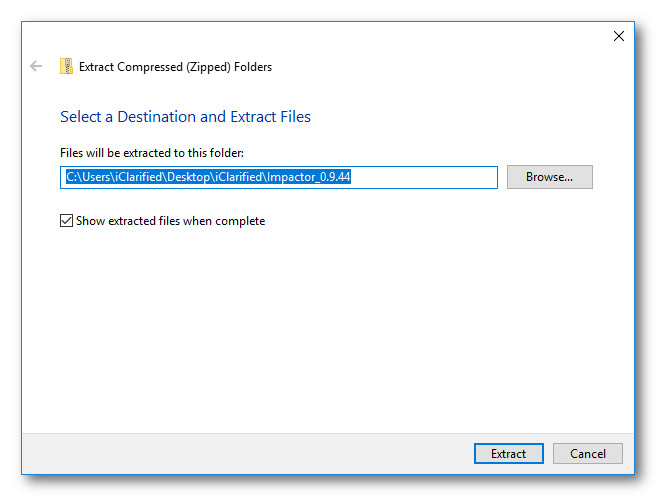Toggle the Show extracted files checkbox
Screen dimensions: 656x496
click(67, 221)
